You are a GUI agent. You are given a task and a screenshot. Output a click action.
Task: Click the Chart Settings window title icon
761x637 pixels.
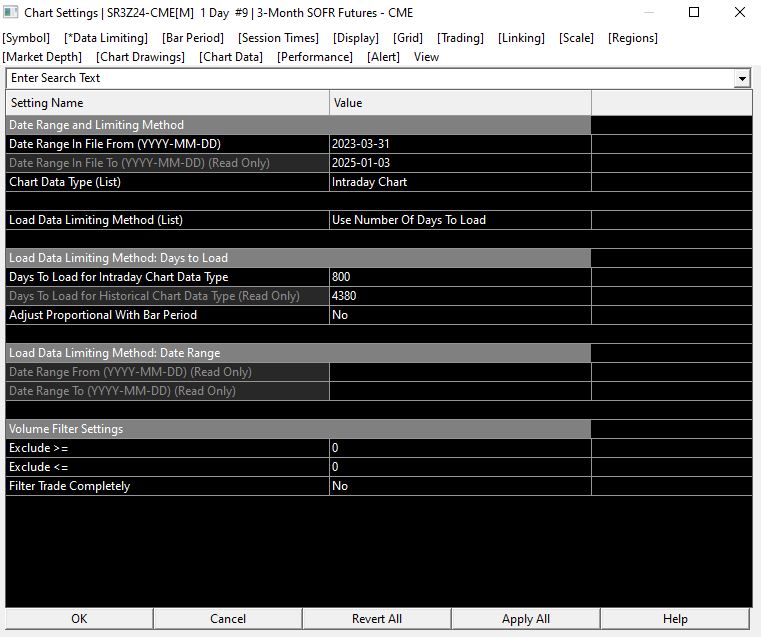coord(11,12)
